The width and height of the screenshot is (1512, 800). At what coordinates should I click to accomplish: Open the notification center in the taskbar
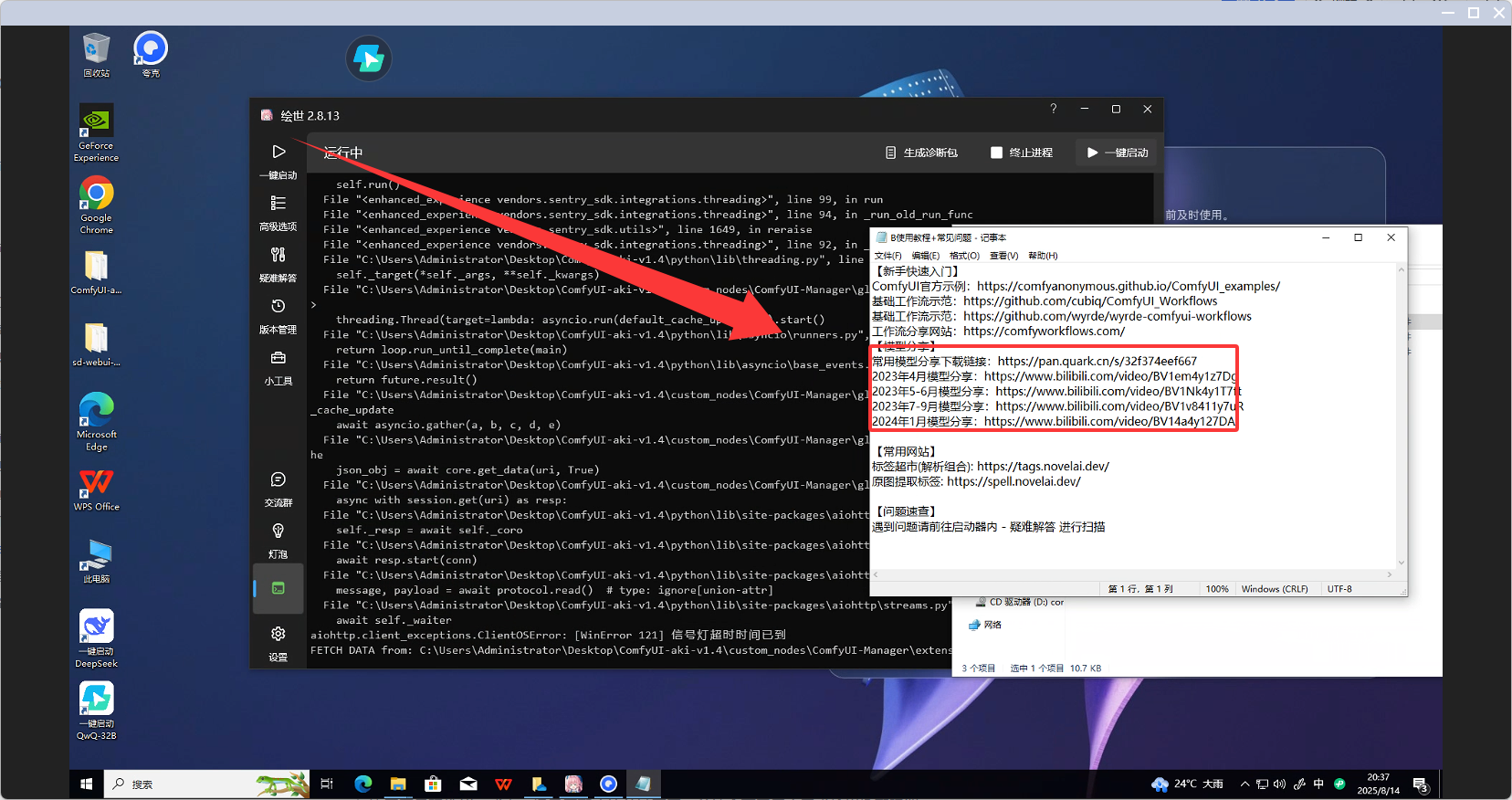(1420, 784)
